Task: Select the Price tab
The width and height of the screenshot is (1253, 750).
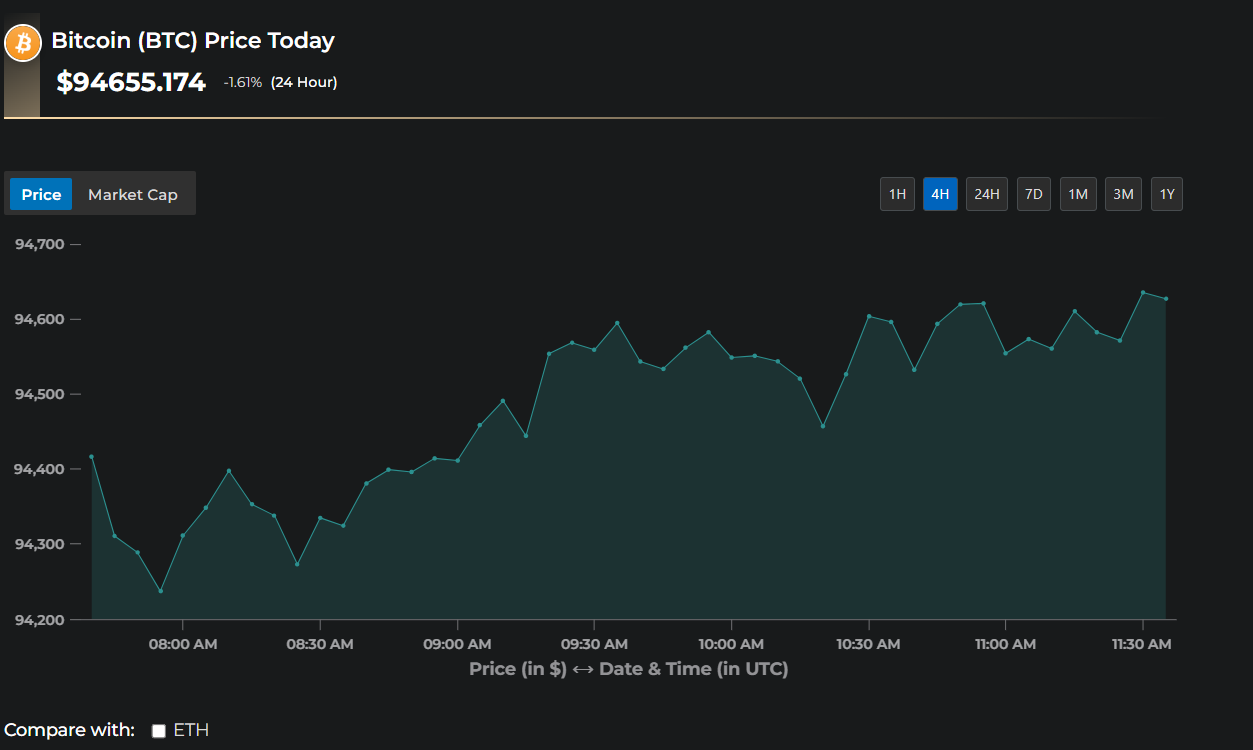Action: pyautogui.click(x=41, y=195)
